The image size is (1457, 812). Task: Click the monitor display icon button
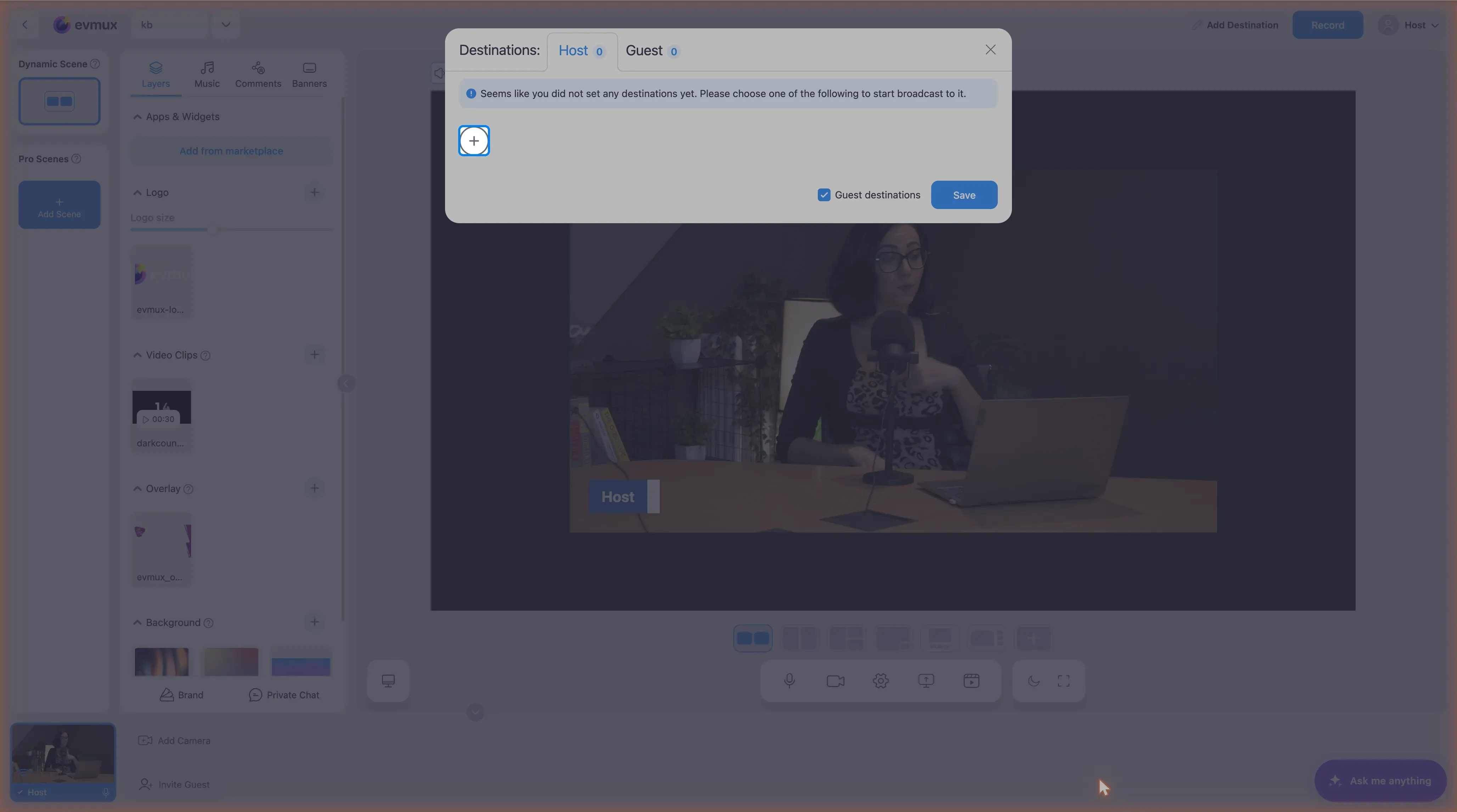pos(388,681)
